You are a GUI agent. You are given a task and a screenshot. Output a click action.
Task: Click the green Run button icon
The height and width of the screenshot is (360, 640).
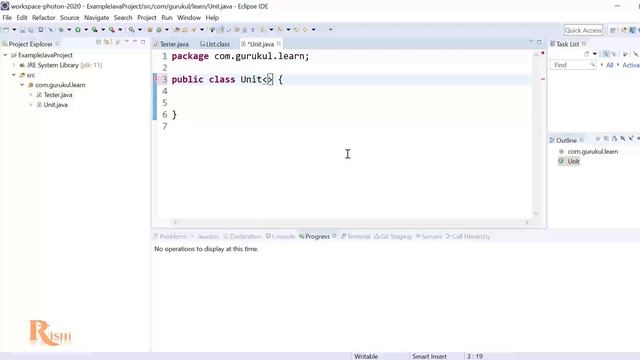78,30
